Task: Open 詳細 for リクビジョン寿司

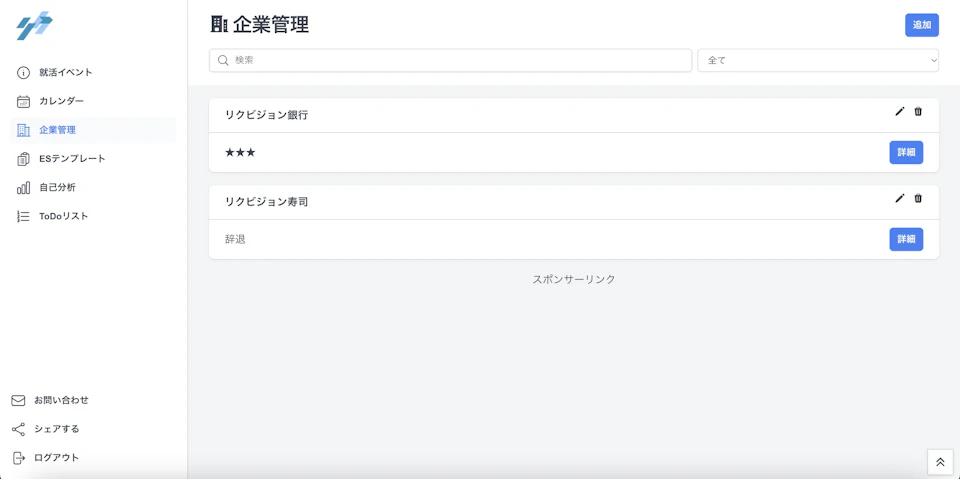Action: point(906,240)
